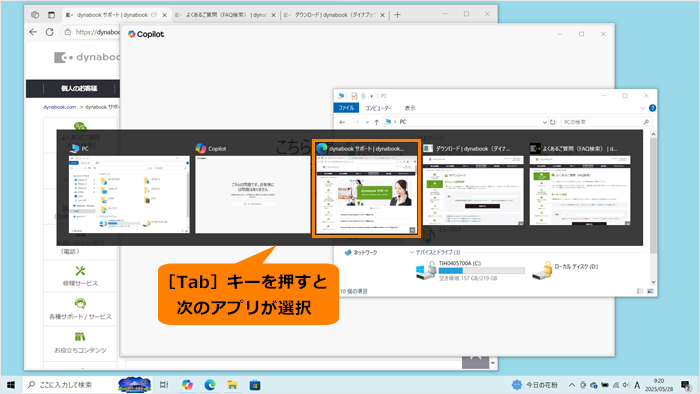Go up one folder level in Explorer

click(x=376, y=122)
